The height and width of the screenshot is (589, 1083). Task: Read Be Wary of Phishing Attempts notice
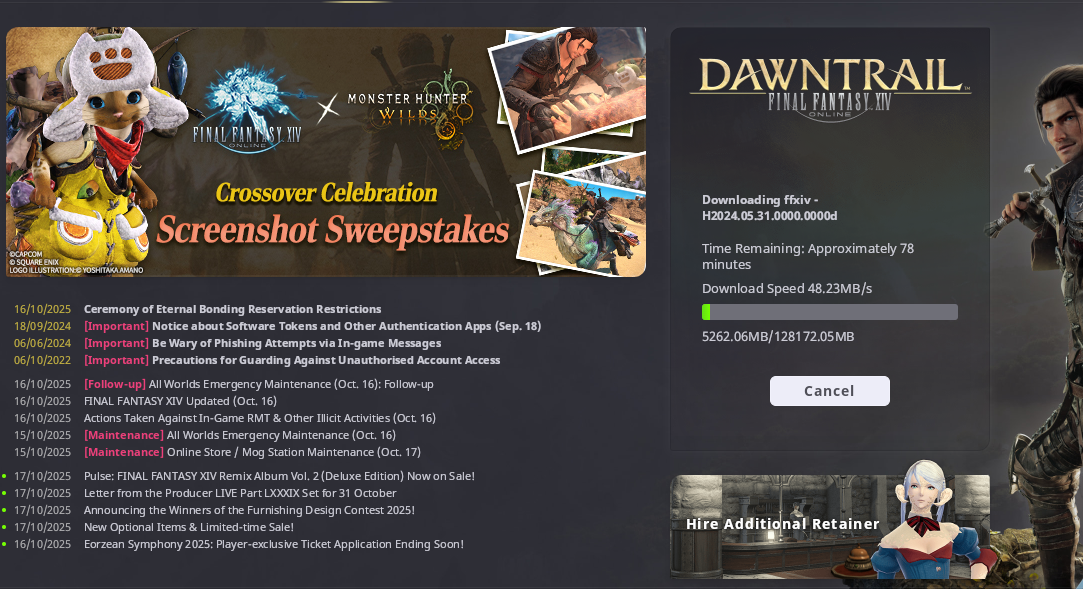(x=262, y=343)
